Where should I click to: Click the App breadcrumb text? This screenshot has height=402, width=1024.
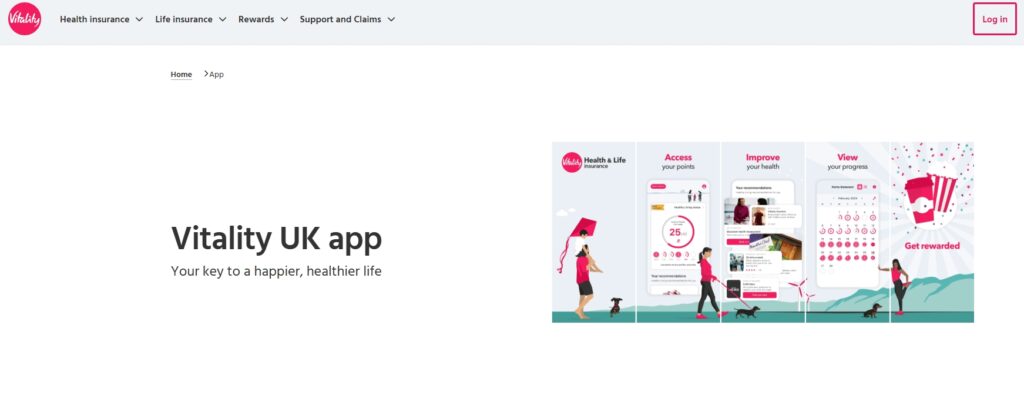point(216,74)
